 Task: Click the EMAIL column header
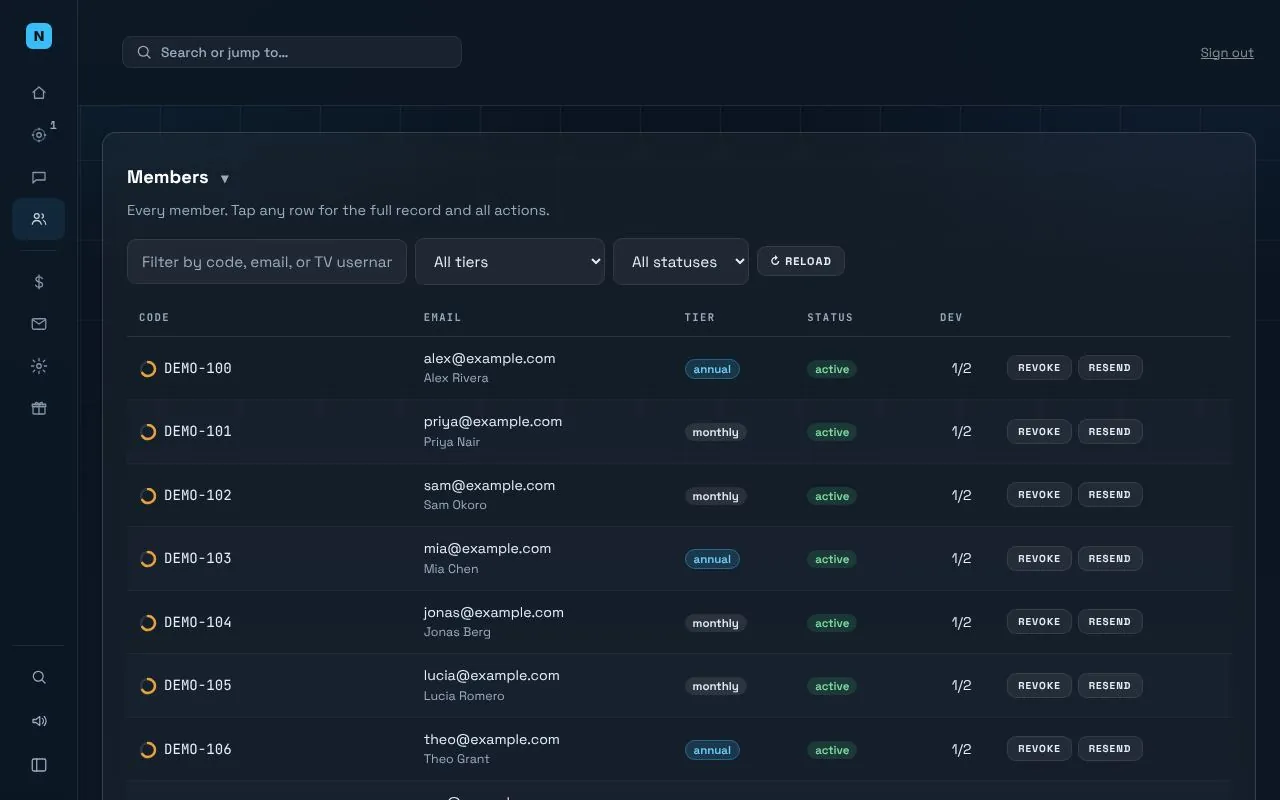click(x=443, y=317)
